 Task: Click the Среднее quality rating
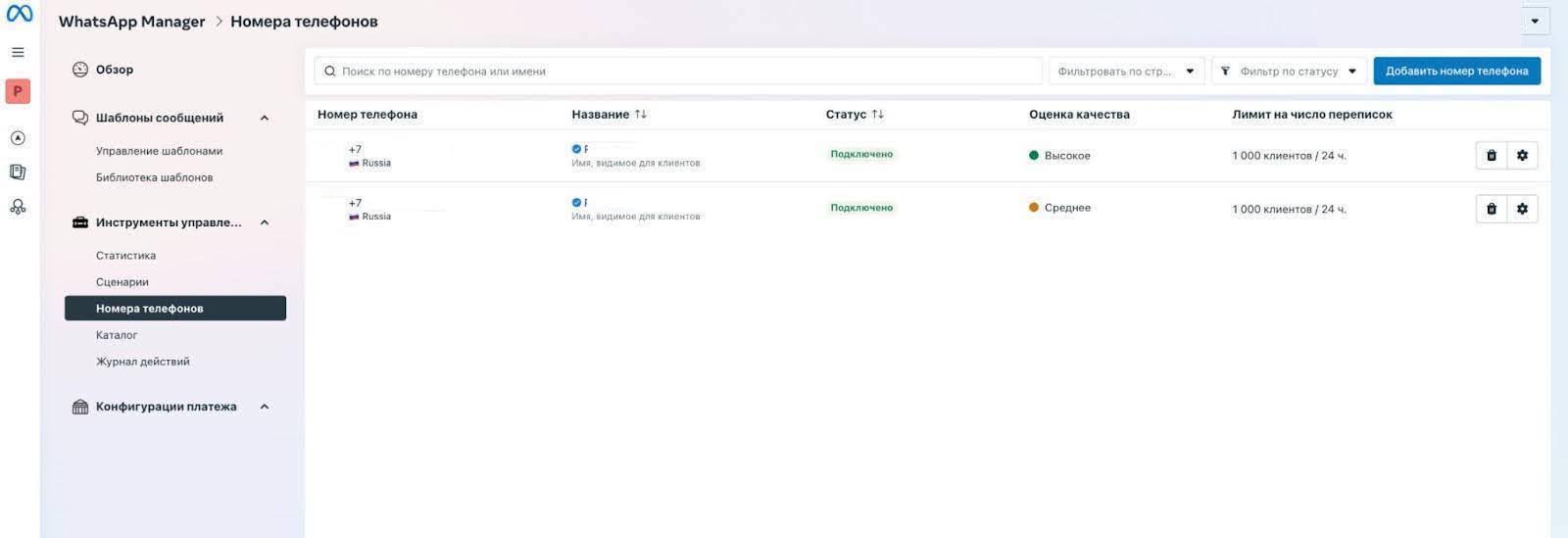1059,208
